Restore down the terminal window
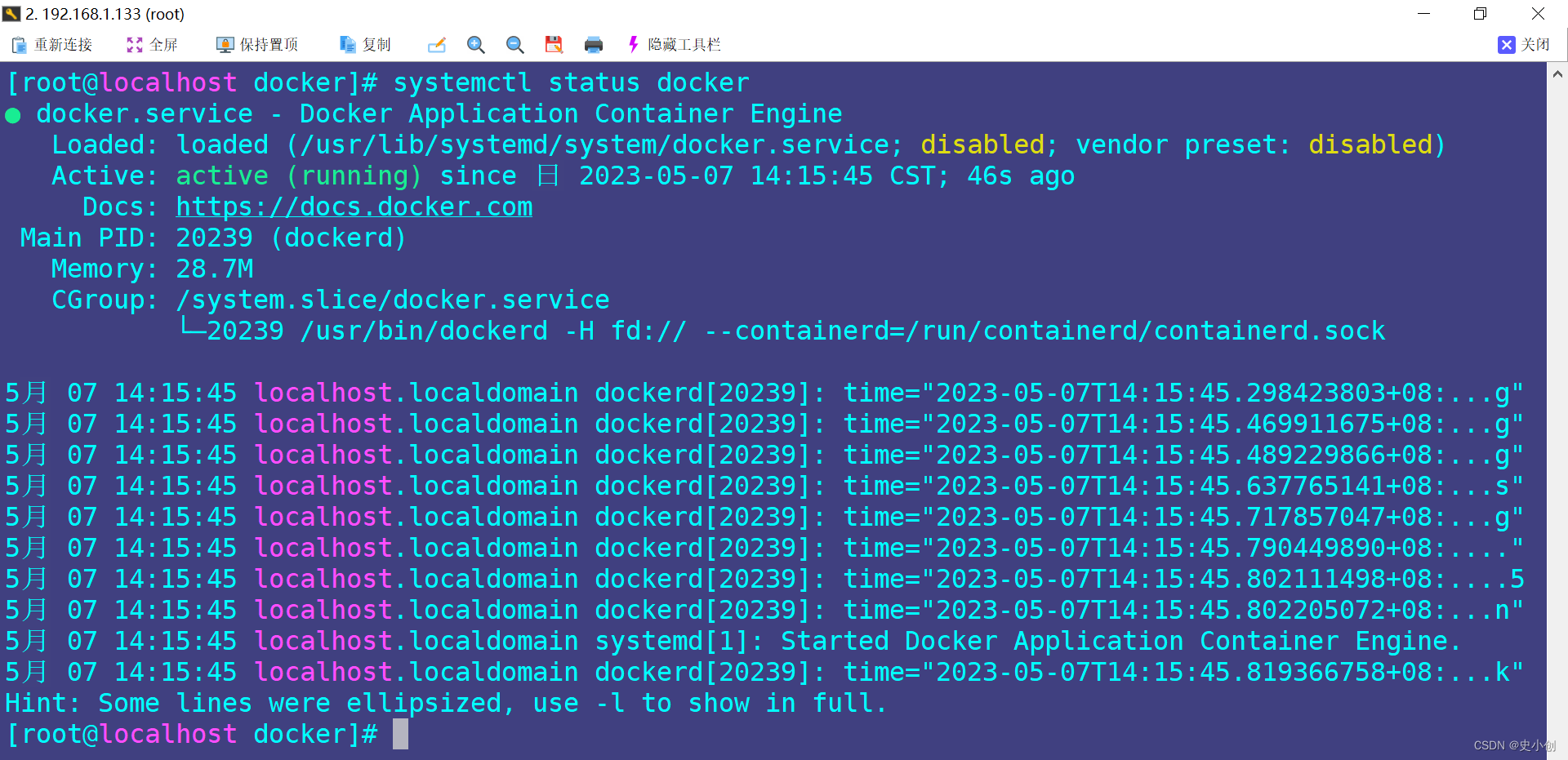This screenshot has width=1568, height=760. [x=1480, y=14]
